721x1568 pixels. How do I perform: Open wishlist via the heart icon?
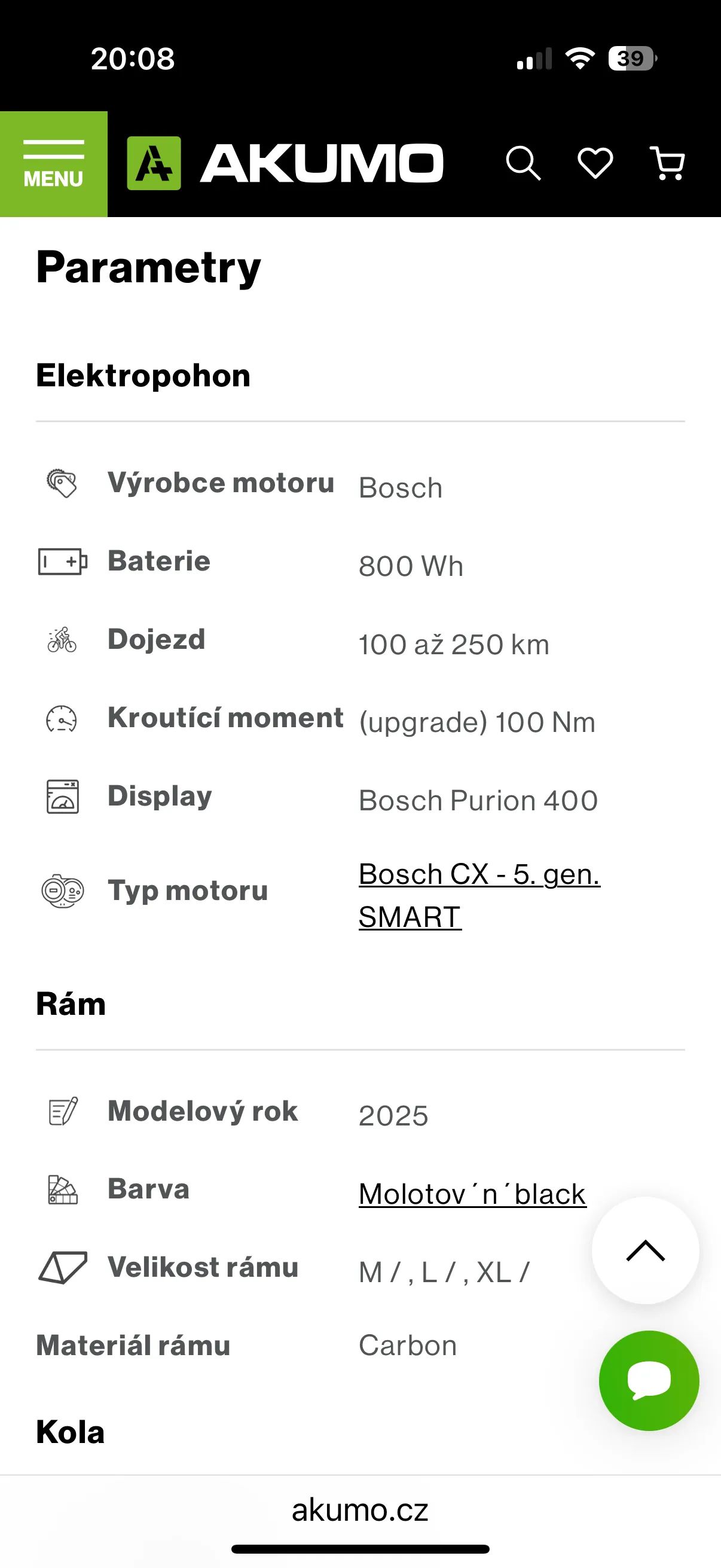tap(595, 164)
